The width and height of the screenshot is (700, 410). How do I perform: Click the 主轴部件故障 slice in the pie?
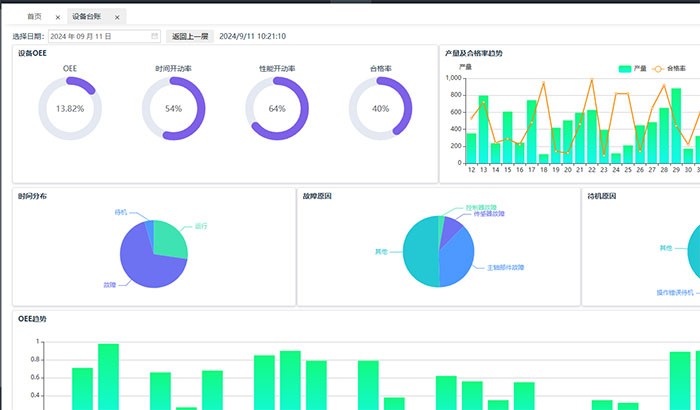tap(458, 259)
